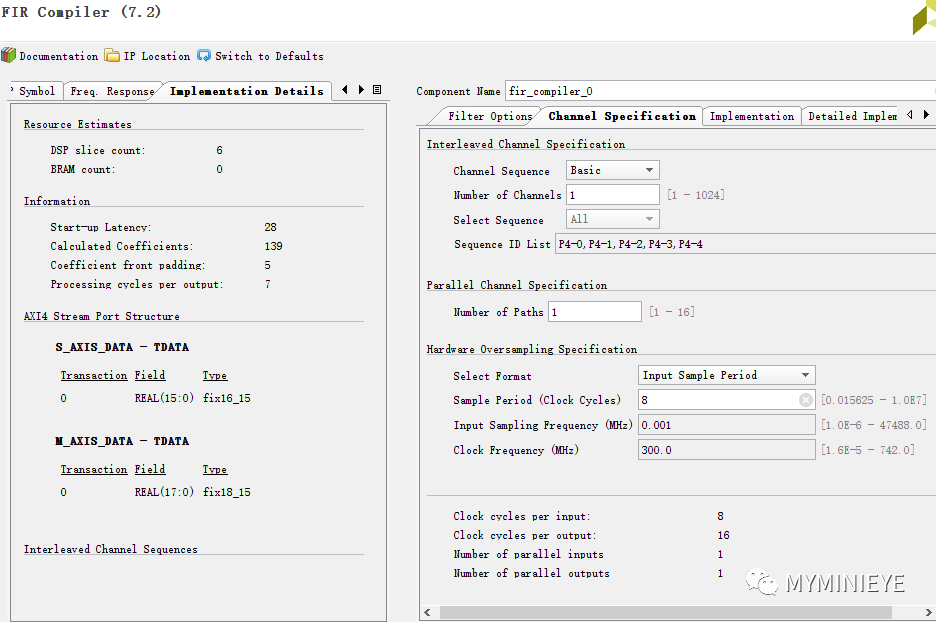The width and height of the screenshot is (936, 622).
Task: Click the Number of Paths field
Action: click(x=595, y=312)
